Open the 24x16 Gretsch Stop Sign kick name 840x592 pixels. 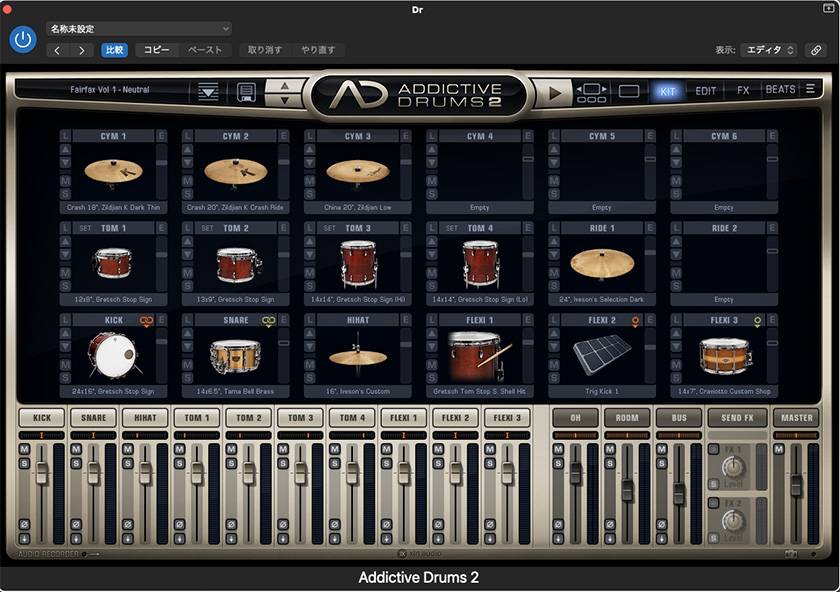click(113, 391)
